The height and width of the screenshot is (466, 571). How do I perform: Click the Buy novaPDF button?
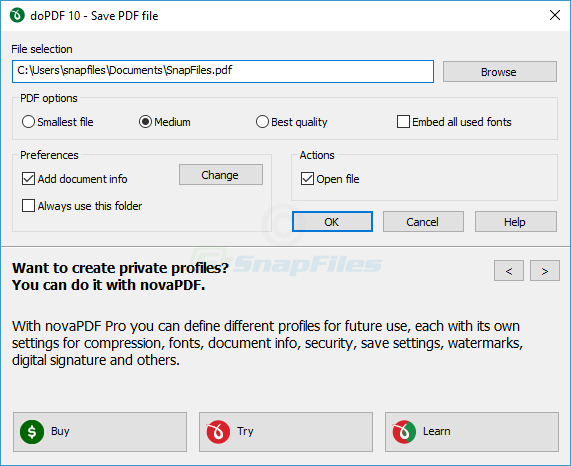click(x=100, y=432)
